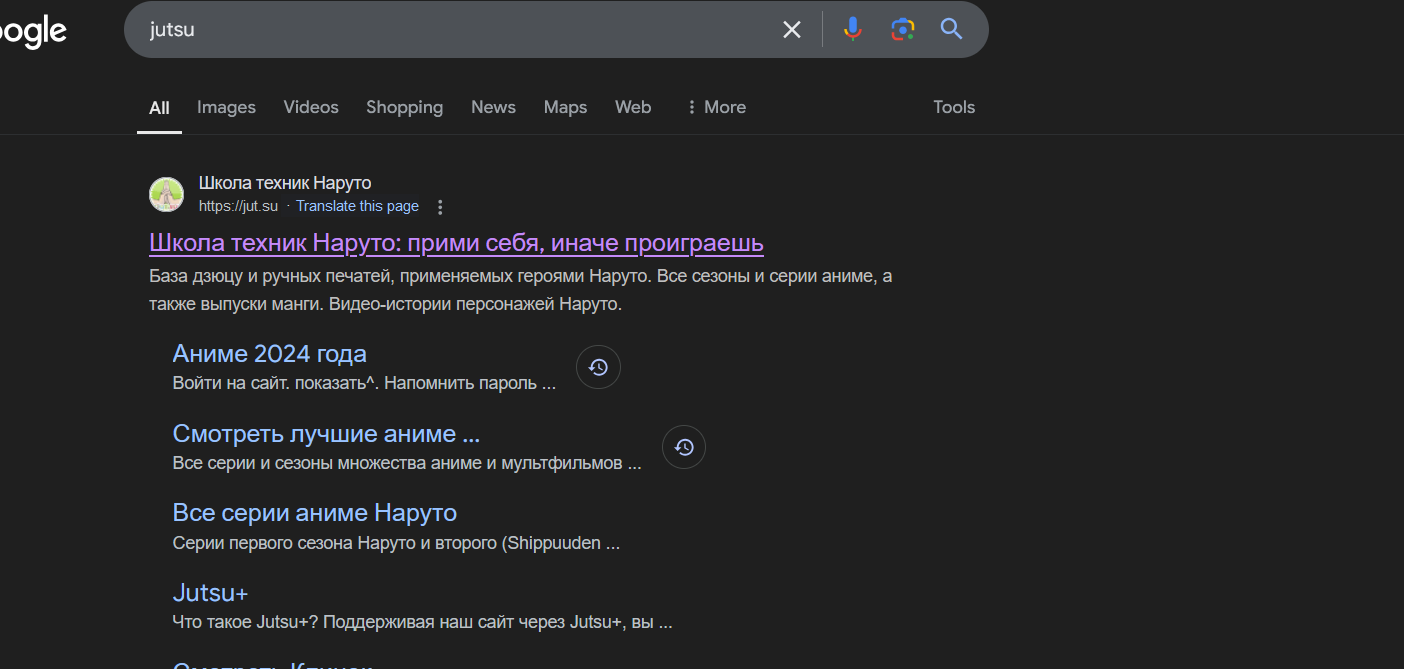The height and width of the screenshot is (669, 1404).
Task: Follow the Jutsu+ sitelink
Action: (210, 592)
